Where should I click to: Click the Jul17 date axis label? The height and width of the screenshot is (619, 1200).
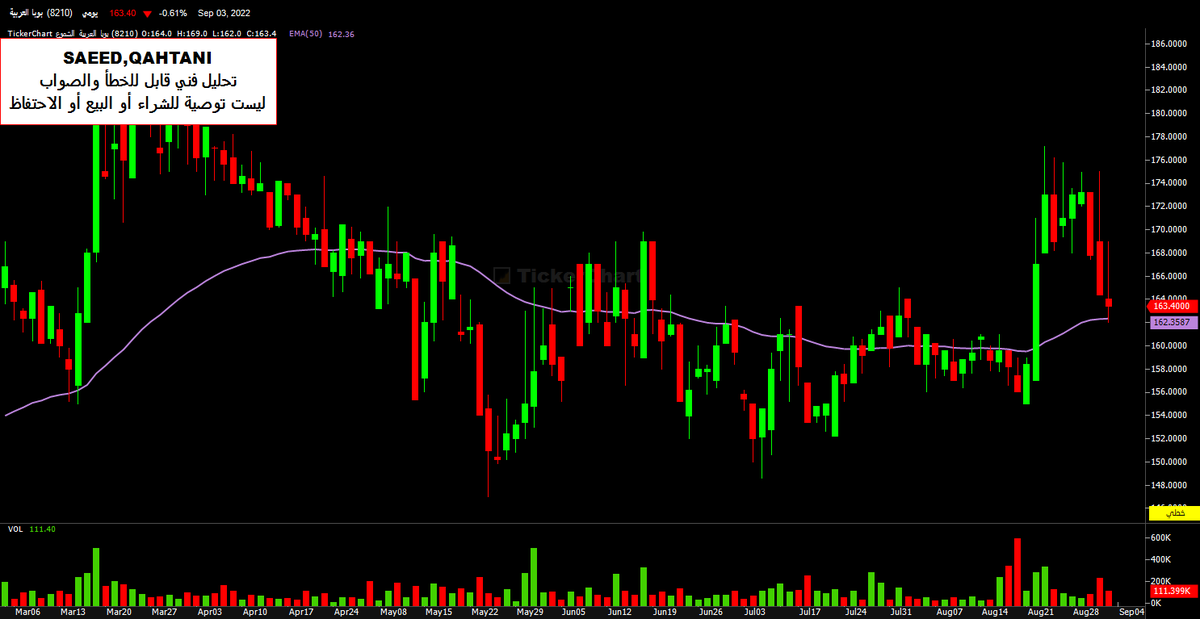pyautogui.click(x=809, y=610)
